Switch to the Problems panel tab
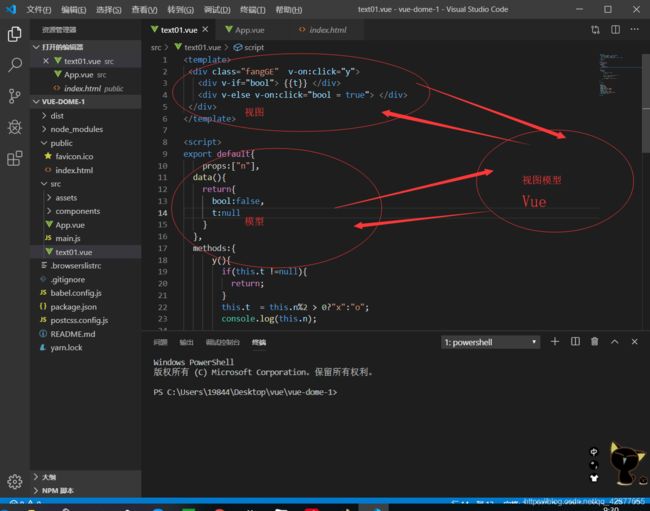 [160, 342]
